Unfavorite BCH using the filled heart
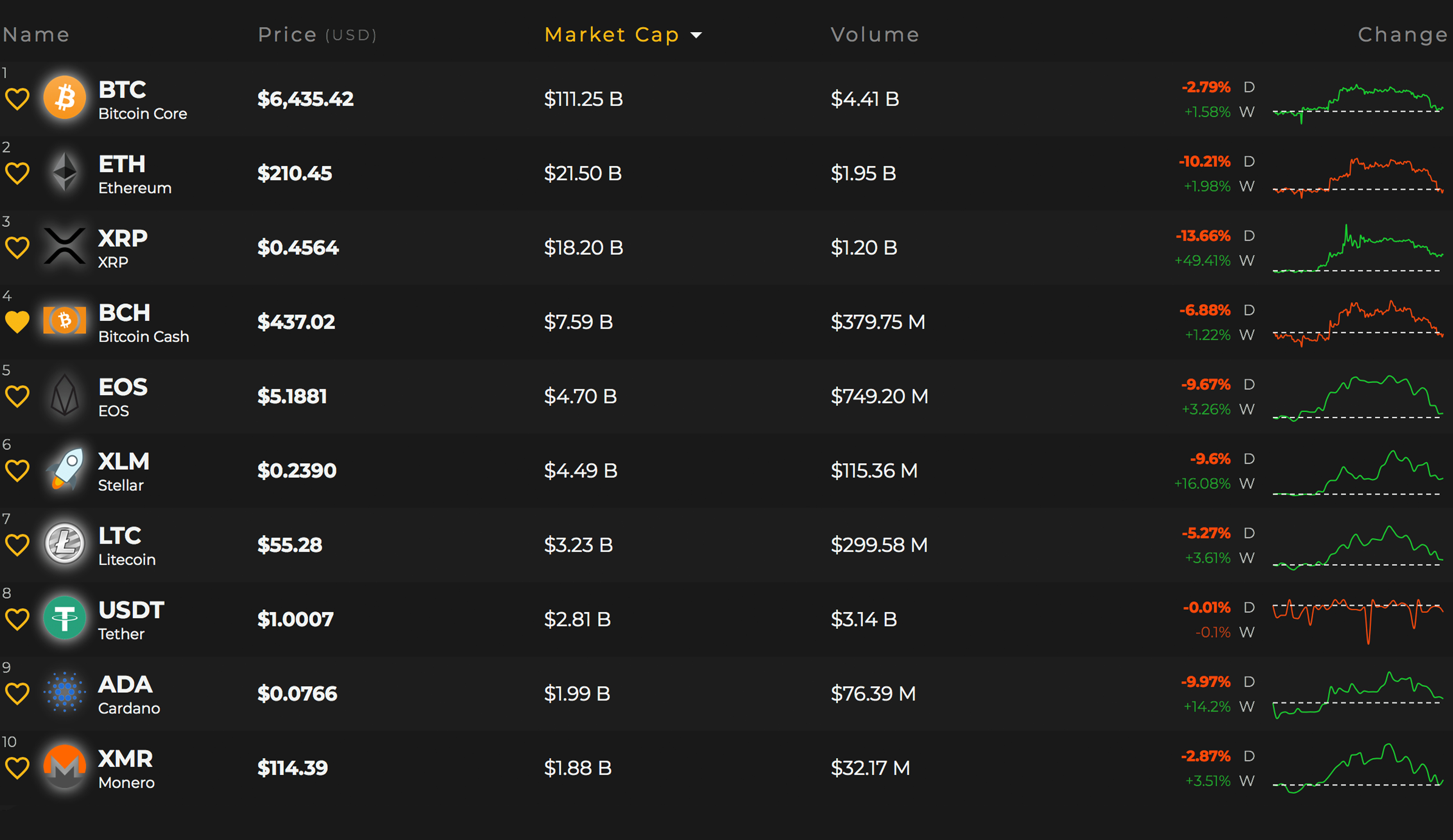 [x=17, y=322]
